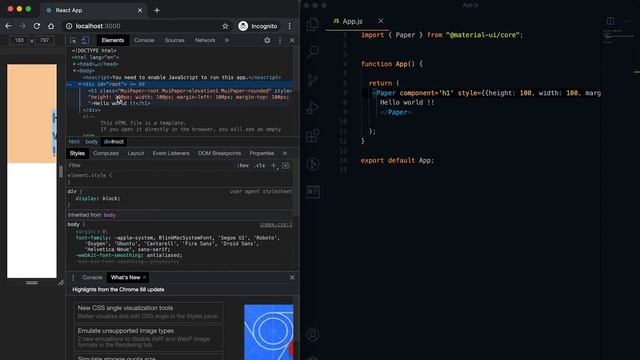Click the viewport width field showing 183
640x360 pixels.
(x=19, y=40)
